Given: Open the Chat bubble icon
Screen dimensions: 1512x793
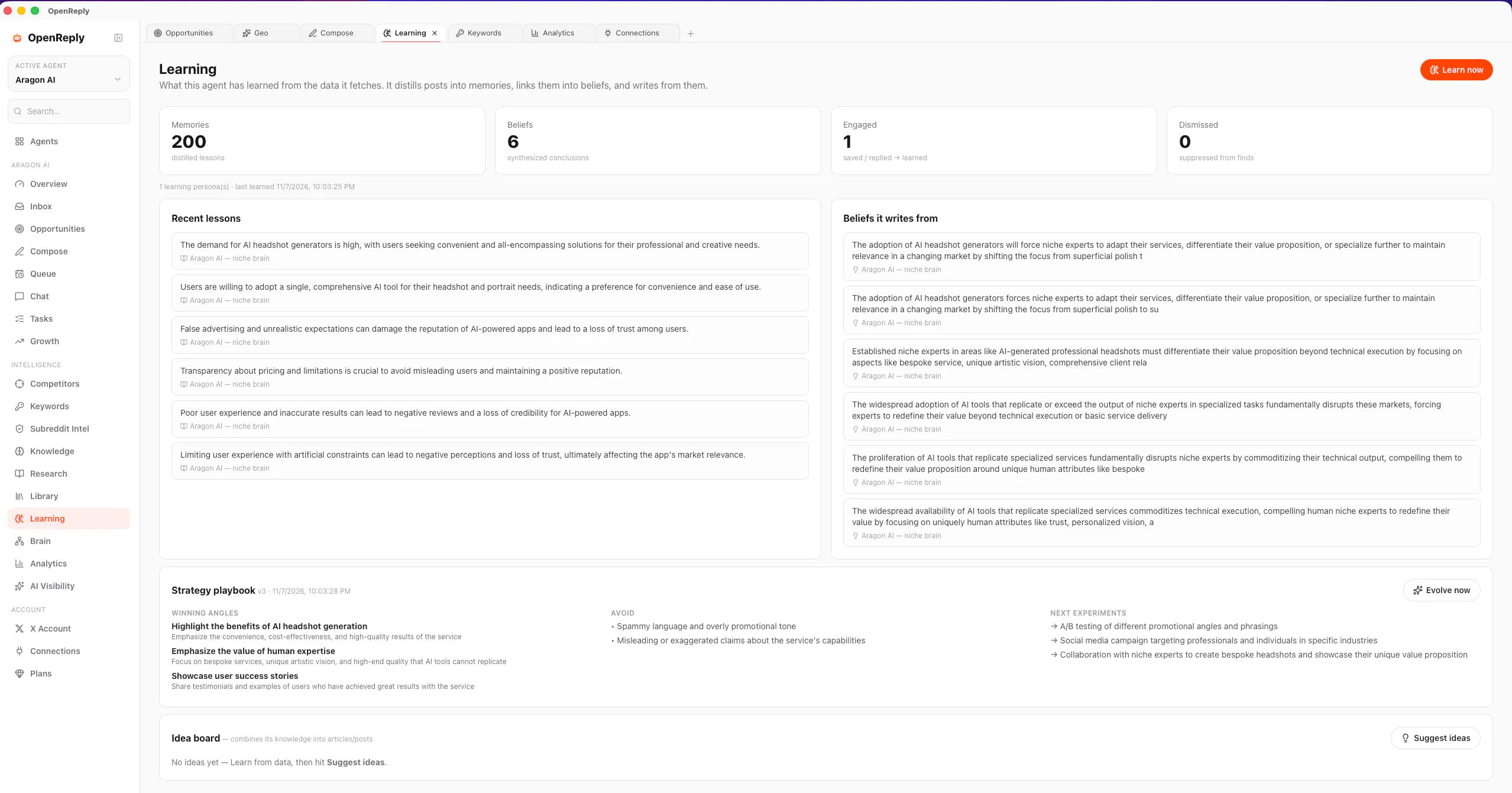Looking at the screenshot, I should tap(20, 296).
